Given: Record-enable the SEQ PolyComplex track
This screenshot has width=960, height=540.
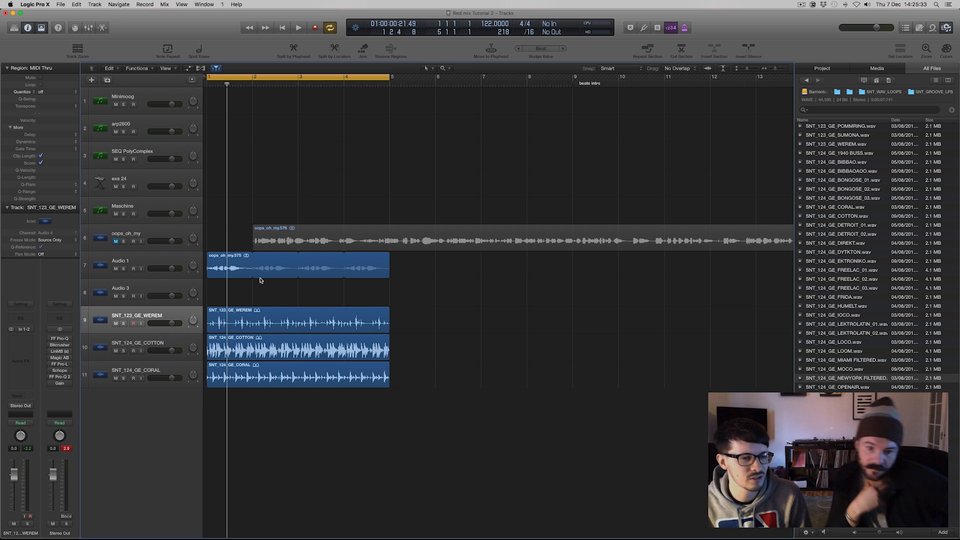Looking at the screenshot, I should coord(133,159).
